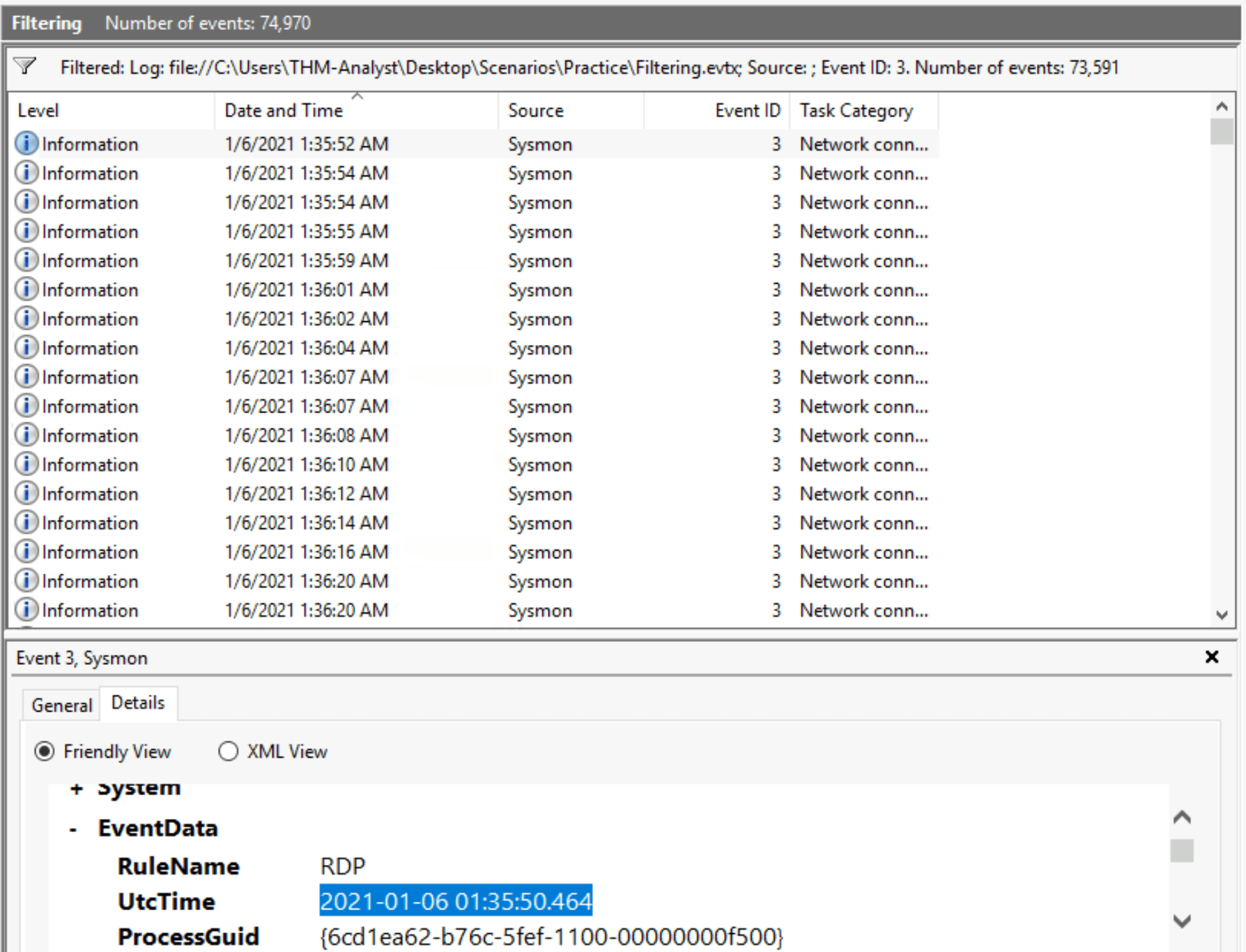Click the UtcTime field label
This screenshot has width=1246, height=952.
pos(166,901)
